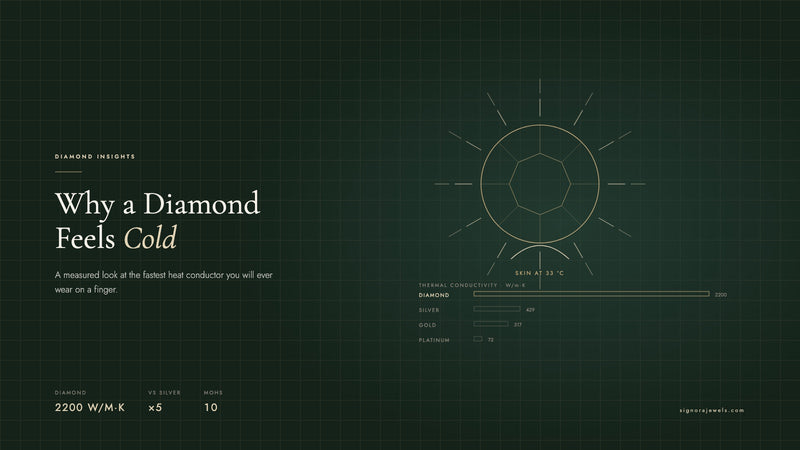Click the Silver conductivity bar
This screenshot has height=450, width=800.
497,309
